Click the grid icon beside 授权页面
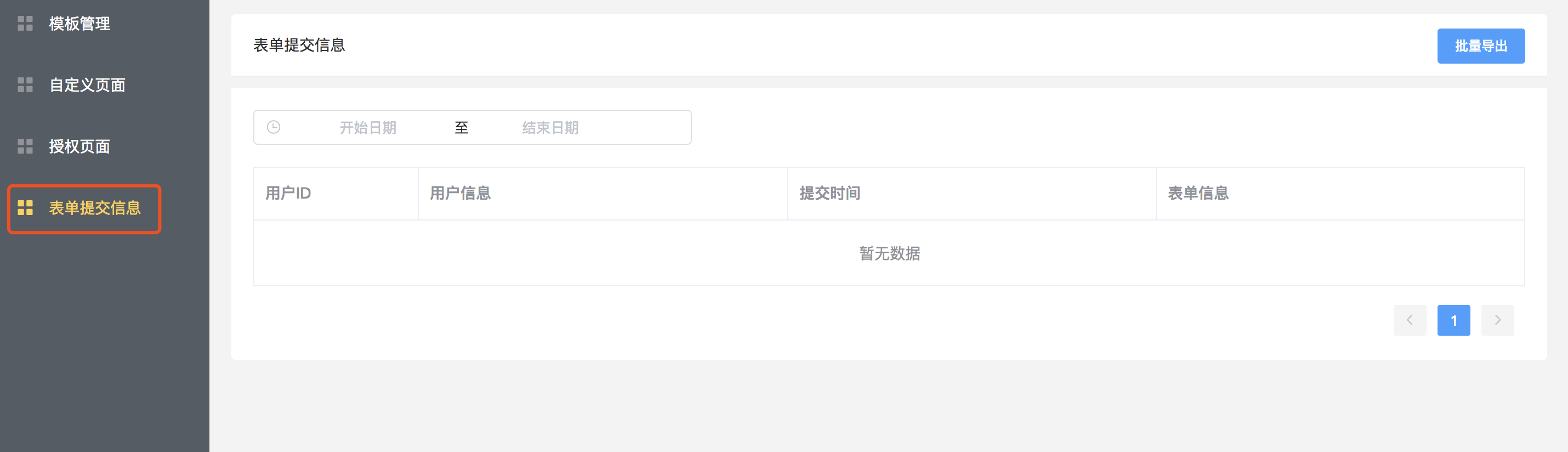The height and width of the screenshot is (452, 1568). 25,147
